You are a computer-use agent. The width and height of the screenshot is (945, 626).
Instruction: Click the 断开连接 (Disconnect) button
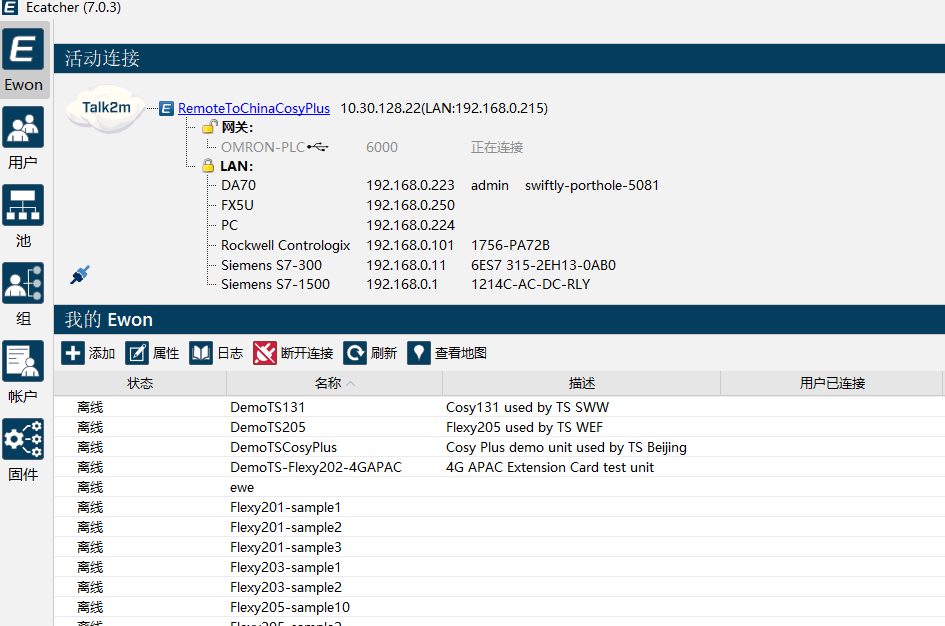tap(293, 353)
